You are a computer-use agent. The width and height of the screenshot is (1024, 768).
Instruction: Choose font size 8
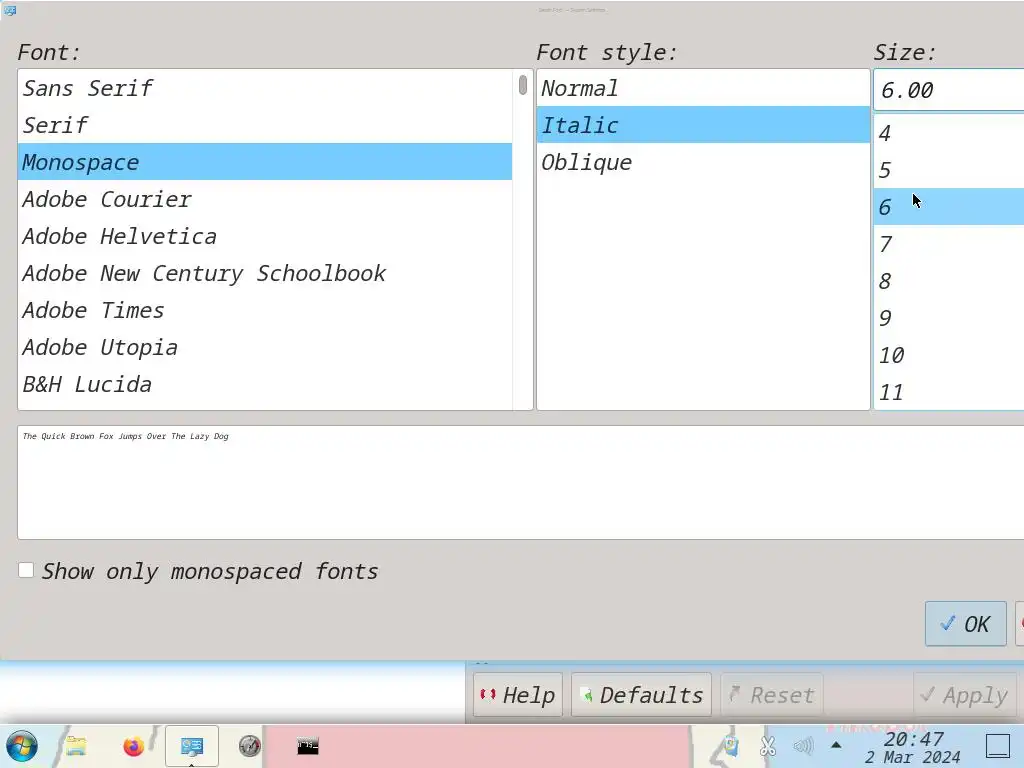click(x=949, y=281)
